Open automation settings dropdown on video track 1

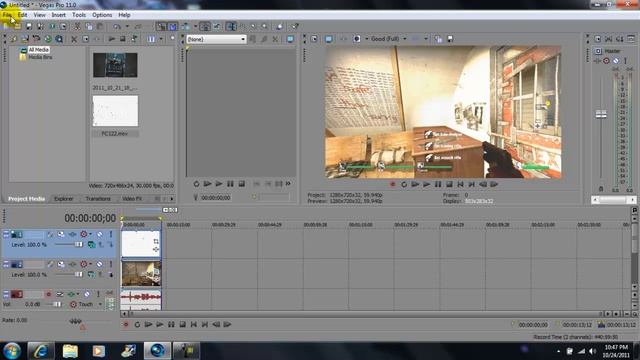(x=91, y=234)
